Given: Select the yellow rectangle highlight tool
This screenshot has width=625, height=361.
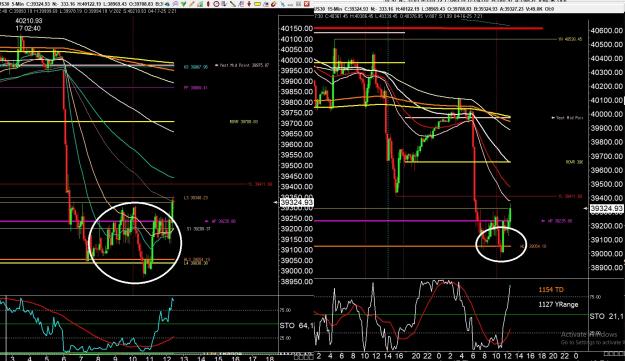Looking at the screenshot, I should point(257,4).
